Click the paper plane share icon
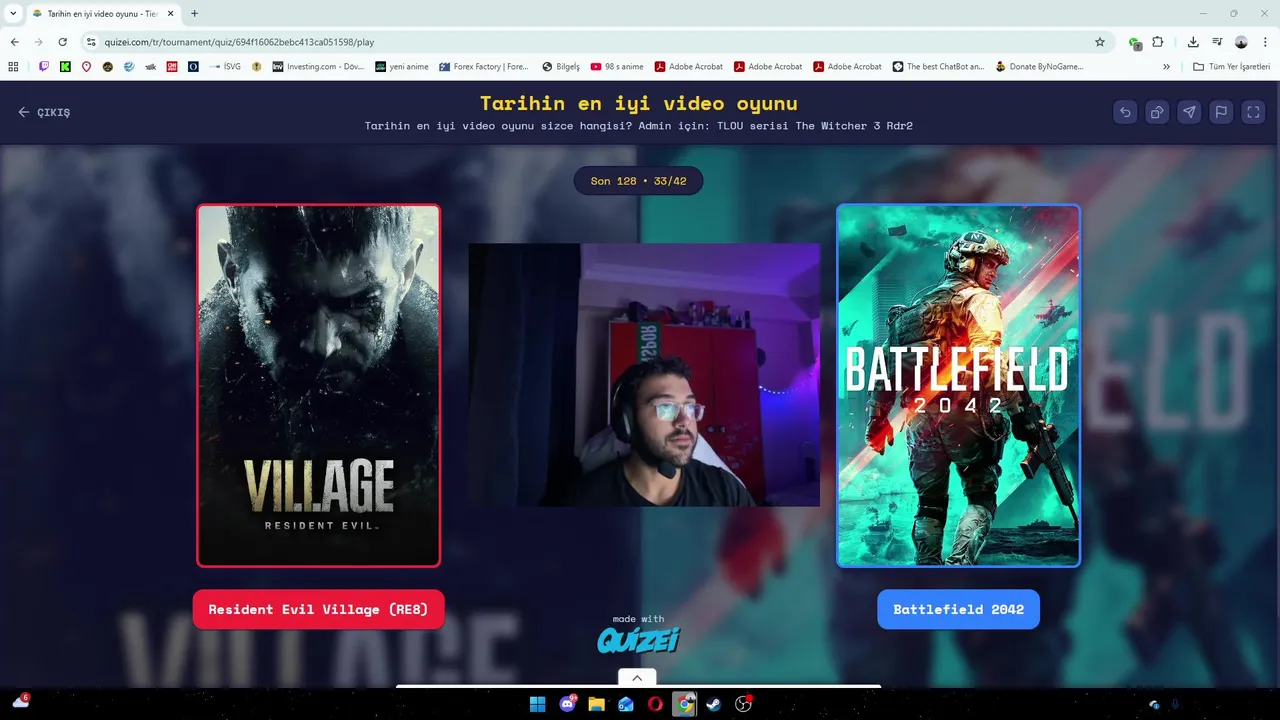The width and height of the screenshot is (1280, 720). pos(1189,112)
